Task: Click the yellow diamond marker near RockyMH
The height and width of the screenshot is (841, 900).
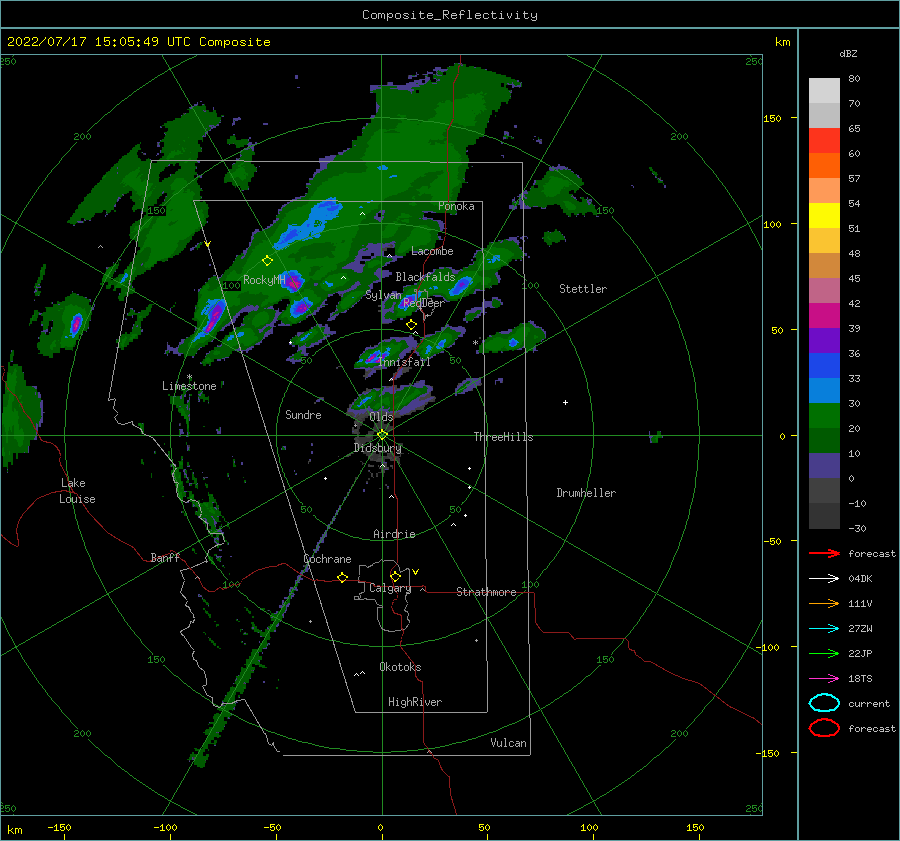Action: (267, 261)
